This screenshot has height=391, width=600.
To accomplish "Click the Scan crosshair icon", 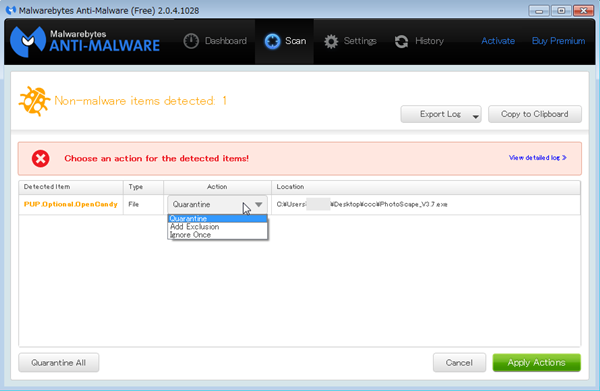I will click(272, 41).
